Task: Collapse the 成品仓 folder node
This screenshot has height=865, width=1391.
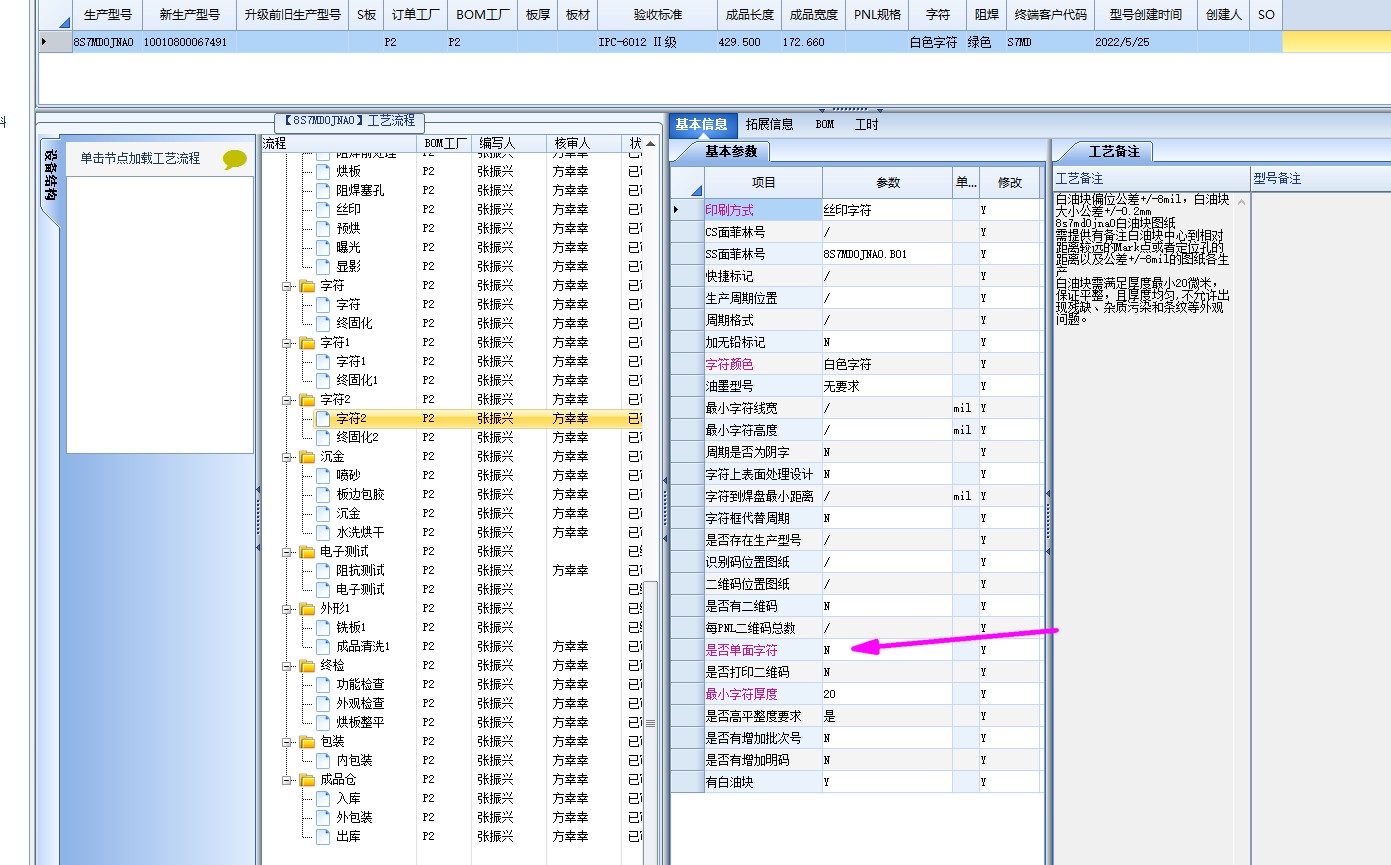Action: [x=287, y=780]
